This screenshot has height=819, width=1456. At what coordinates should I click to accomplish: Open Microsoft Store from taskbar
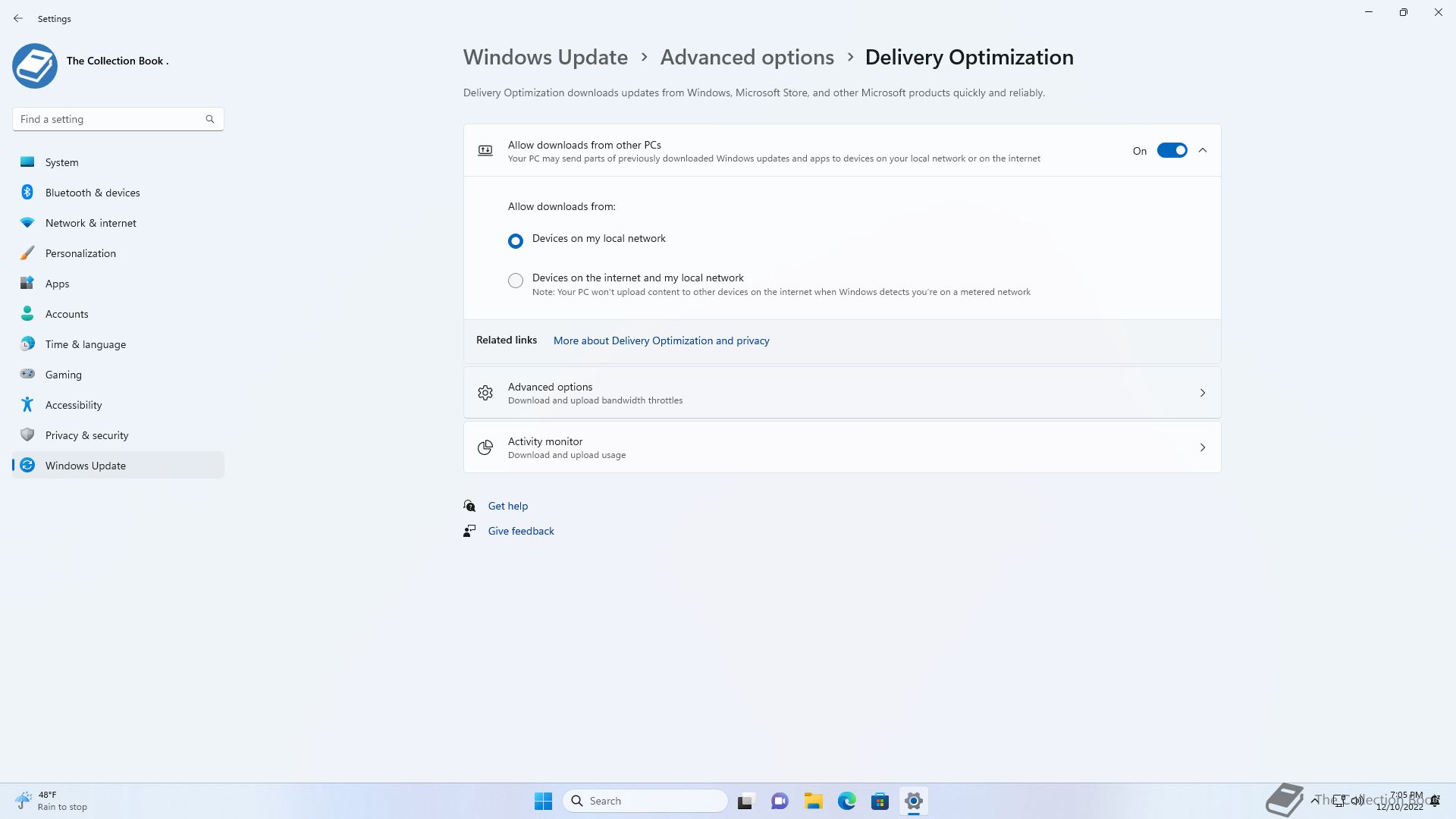click(880, 801)
